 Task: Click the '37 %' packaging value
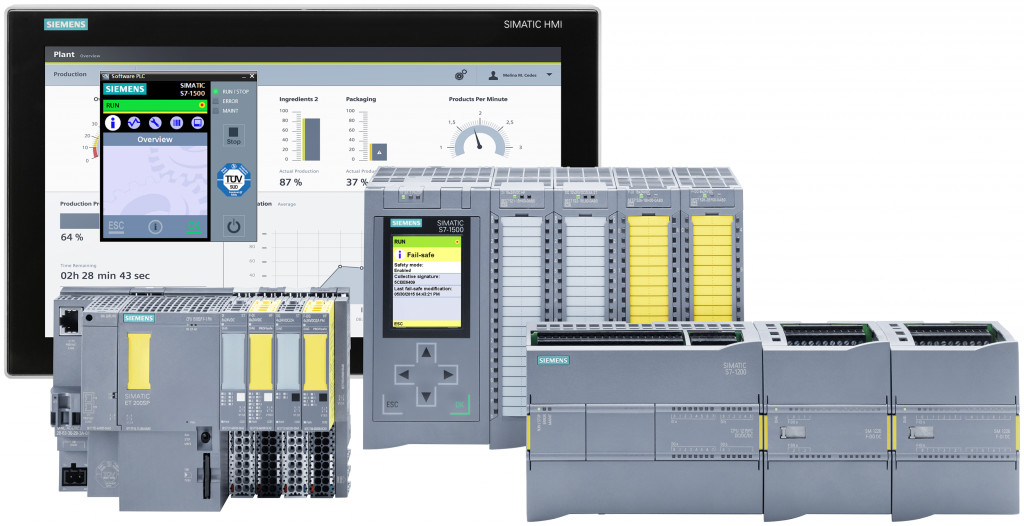pos(357,182)
